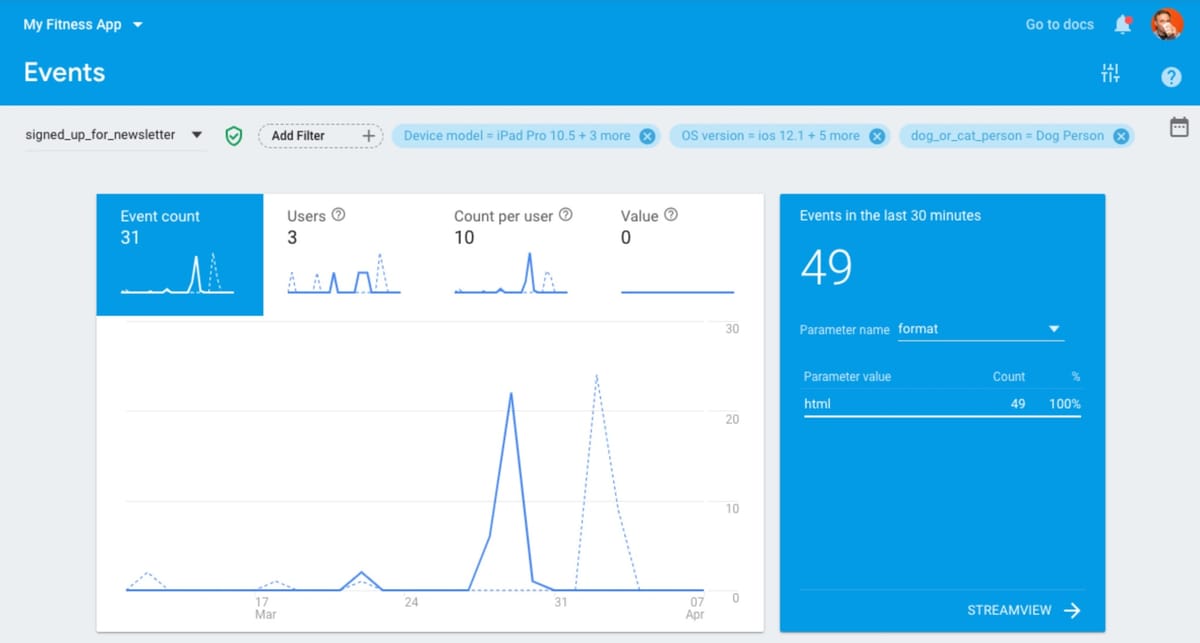This screenshot has width=1200, height=643.
Task: Click the Device model filter chip text
Action: tap(517, 136)
